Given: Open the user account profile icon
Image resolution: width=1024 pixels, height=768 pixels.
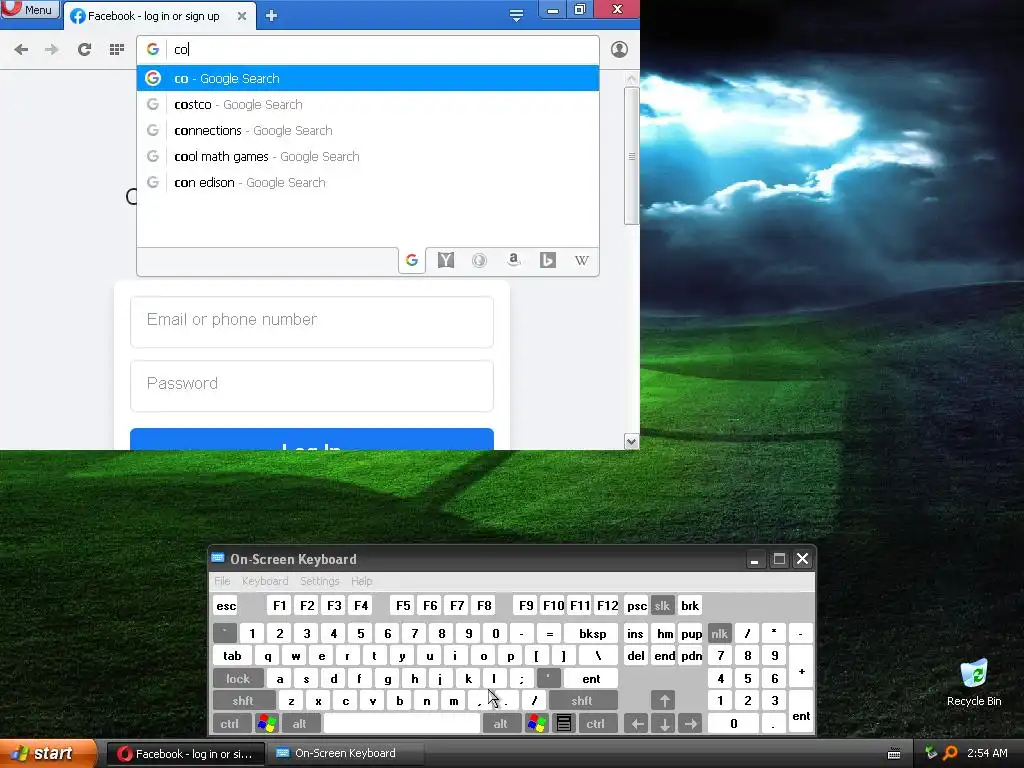Looking at the screenshot, I should (619, 50).
